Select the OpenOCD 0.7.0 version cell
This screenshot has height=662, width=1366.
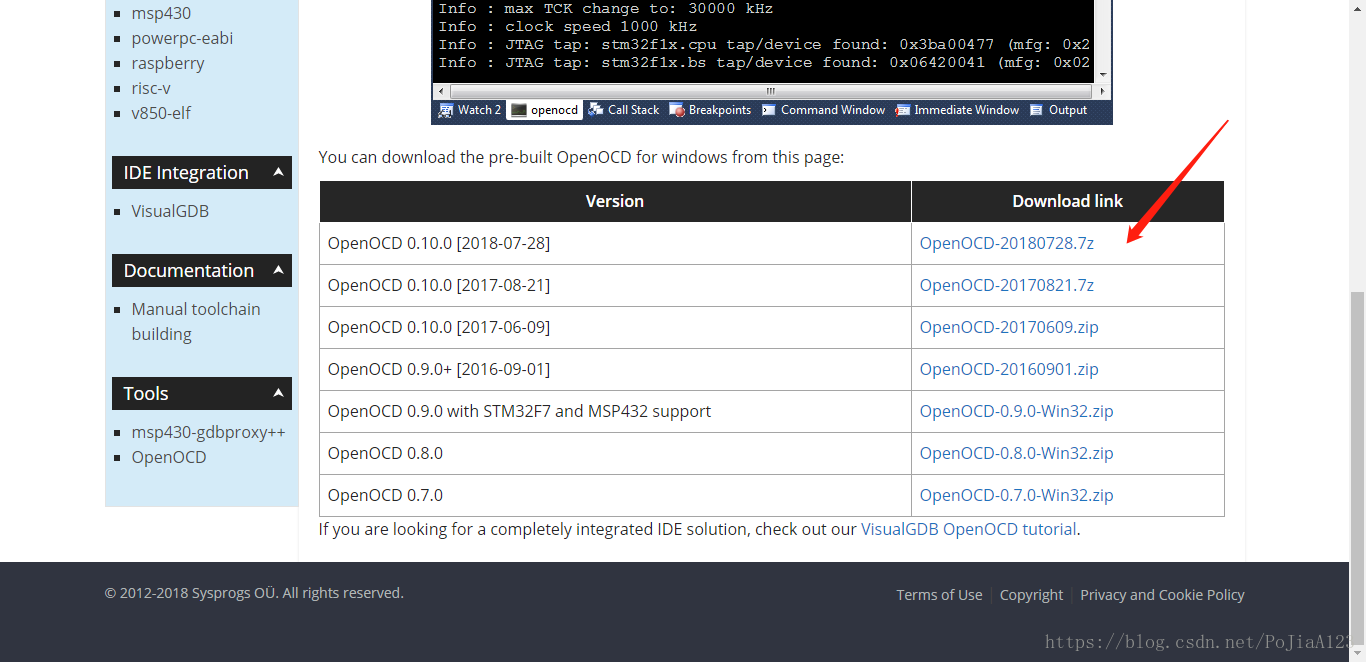click(x=615, y=495)
